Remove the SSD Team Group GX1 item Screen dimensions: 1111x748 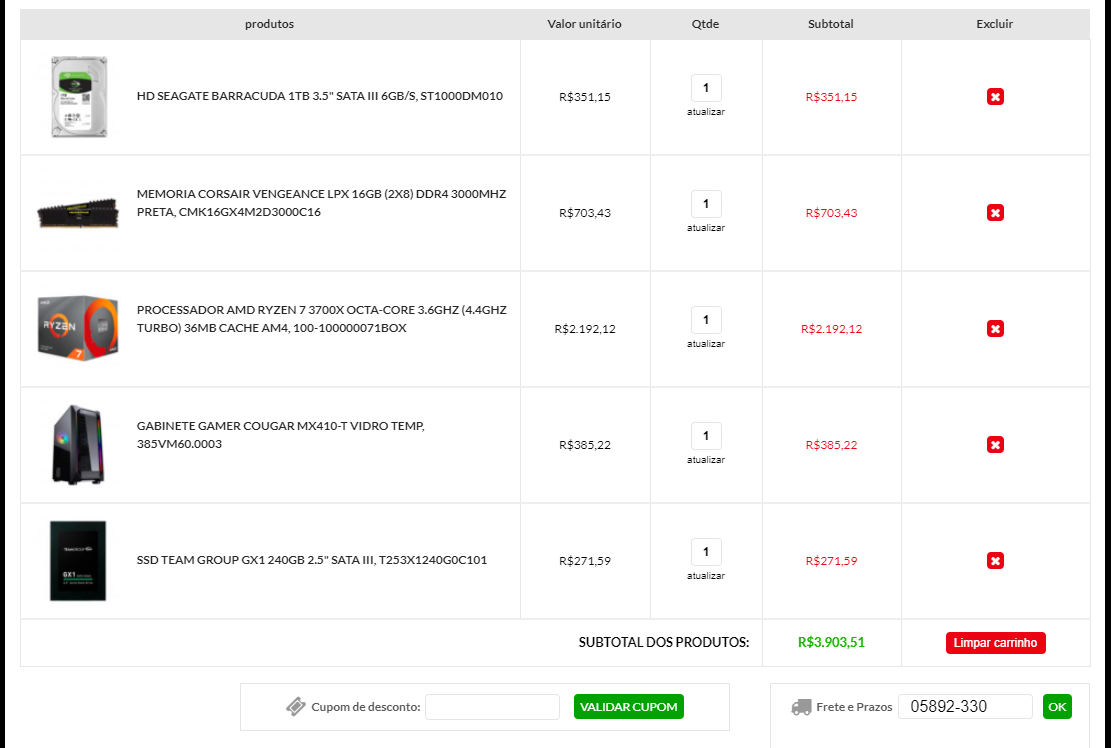click(995, 561)
